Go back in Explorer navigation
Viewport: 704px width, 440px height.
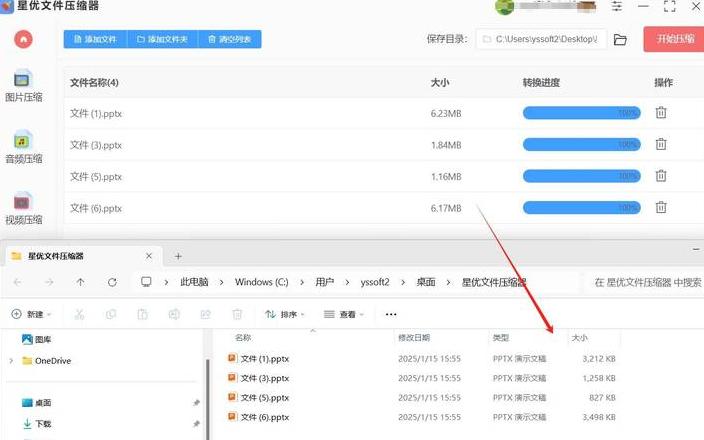(x=18, y=282)
